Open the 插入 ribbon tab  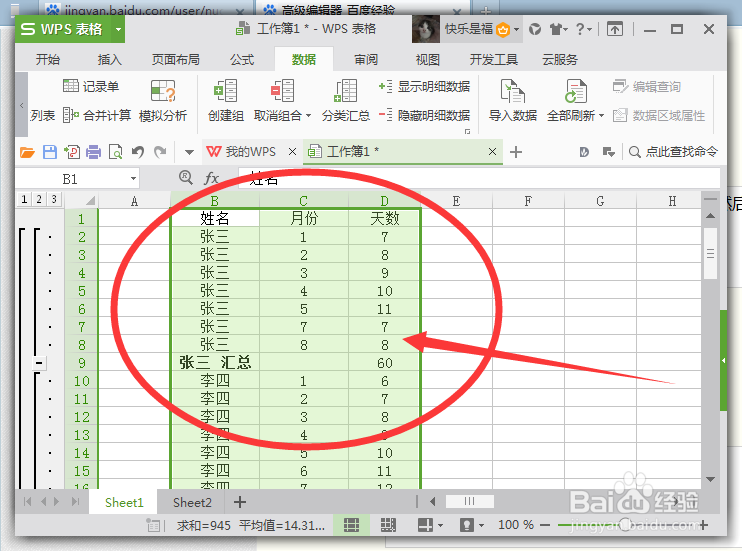109,60
